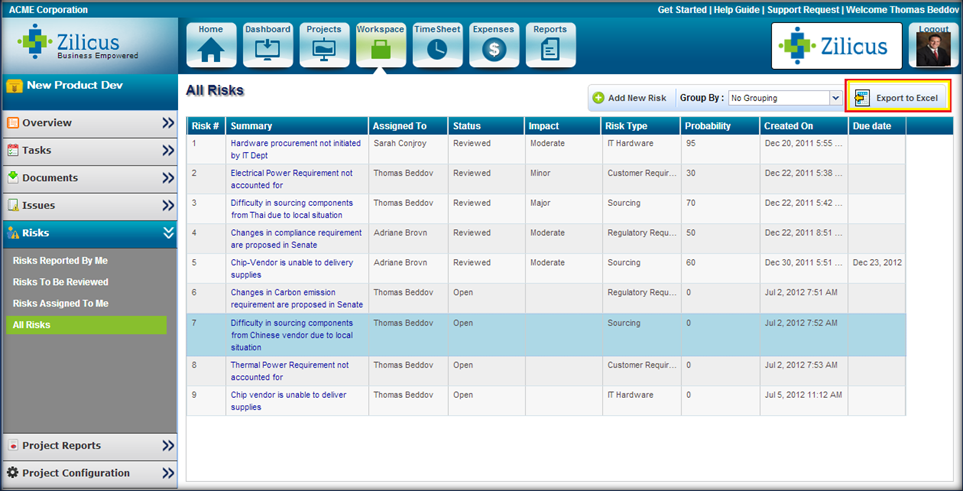Click Export to Excel button
This screenshot has height=491, width=963.
(x=897, y=98)
